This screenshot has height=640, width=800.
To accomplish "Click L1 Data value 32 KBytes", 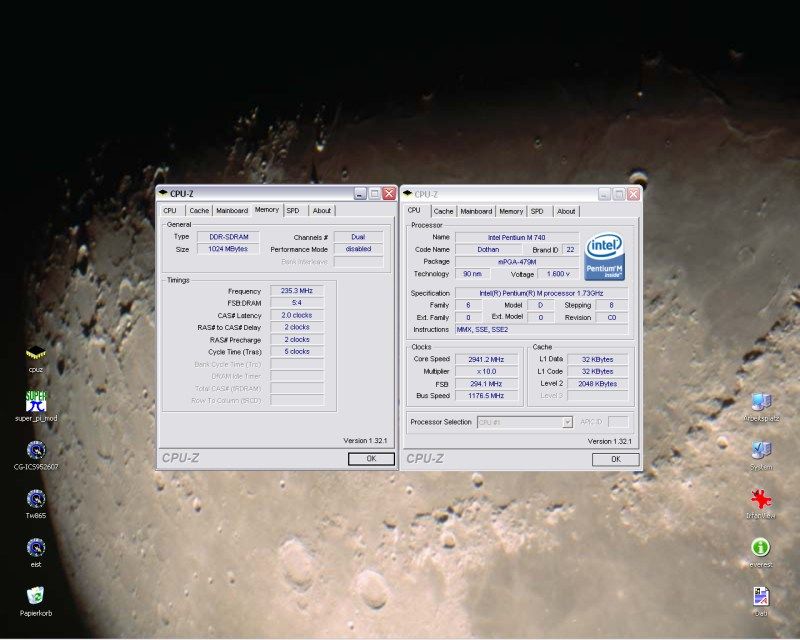I will 597,359.
